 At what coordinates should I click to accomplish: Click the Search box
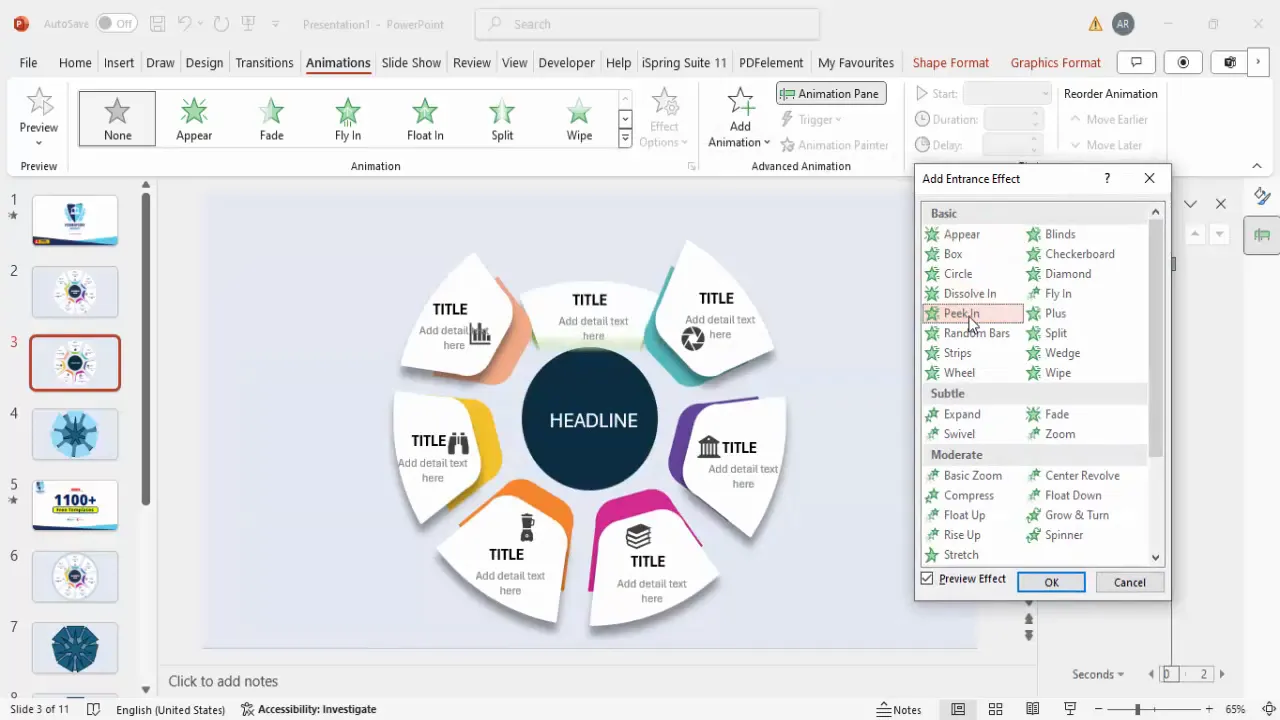click(x=647, y=24)
